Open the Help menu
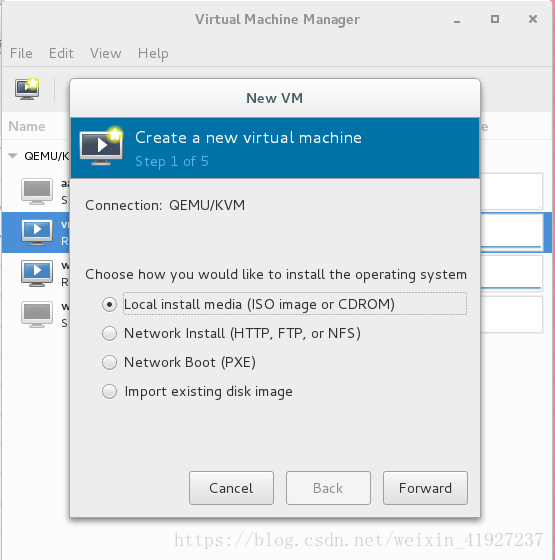555x560 pixels. [x=153, y=54]
